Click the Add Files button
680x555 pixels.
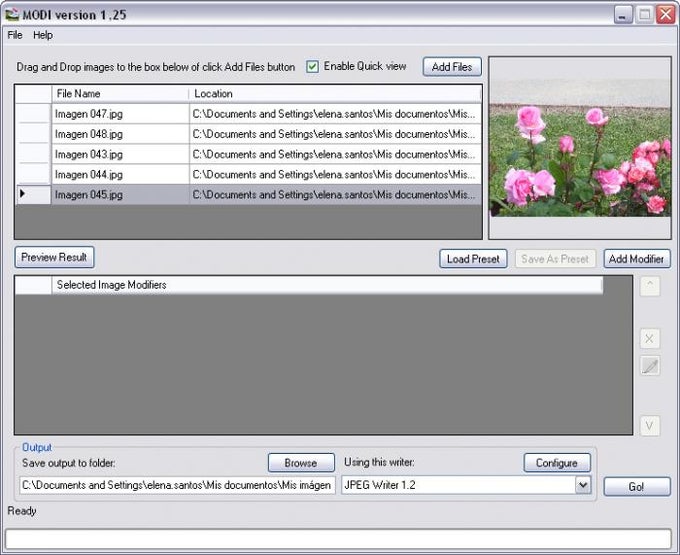452,67
